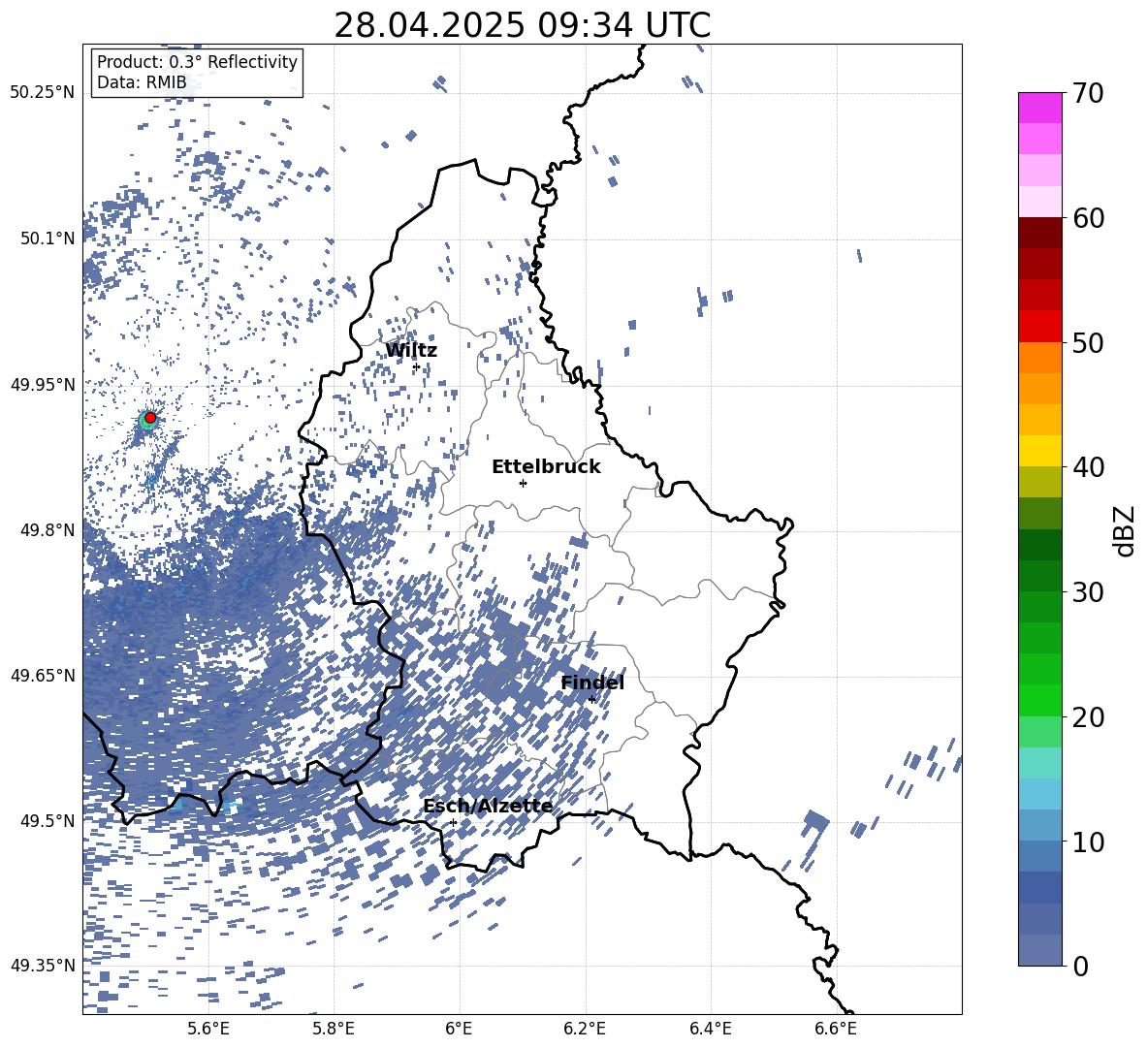This screenshot has height=1048, width=1148.
Task: Click the 6.6°E longitude label
Action: (x=836, y=1029)
